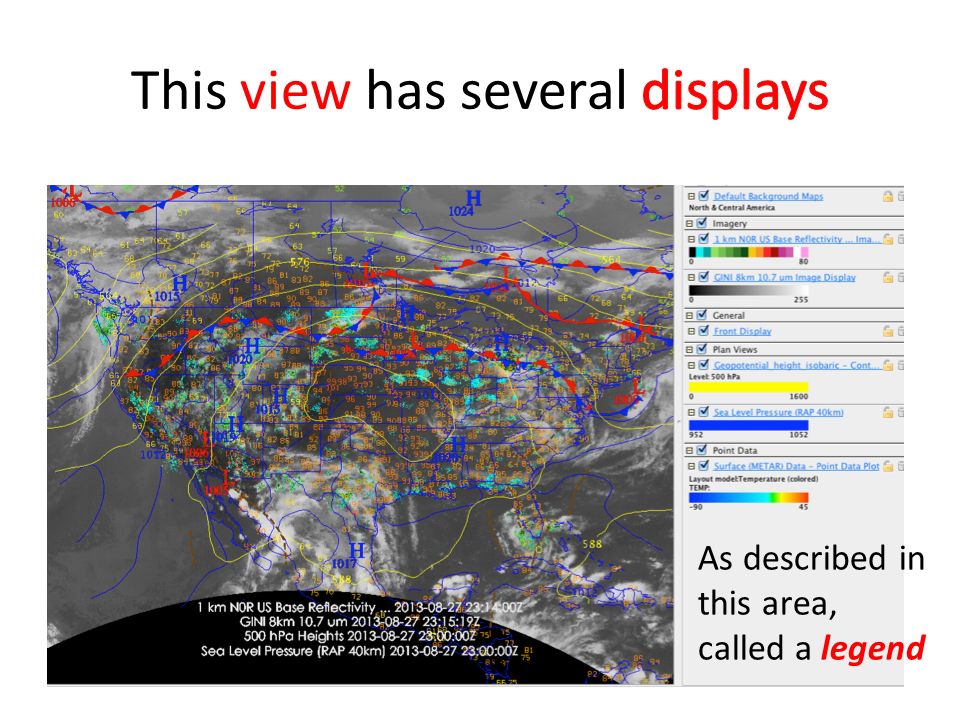This screenshot has height=720, width=960.
Task: Delete the Base Reflectivity display with trash icon
Action: coord(901,239)
